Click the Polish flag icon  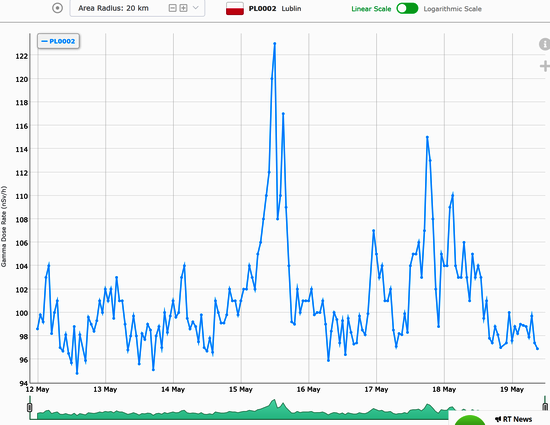pyautogui.click(x=235, y=8)
